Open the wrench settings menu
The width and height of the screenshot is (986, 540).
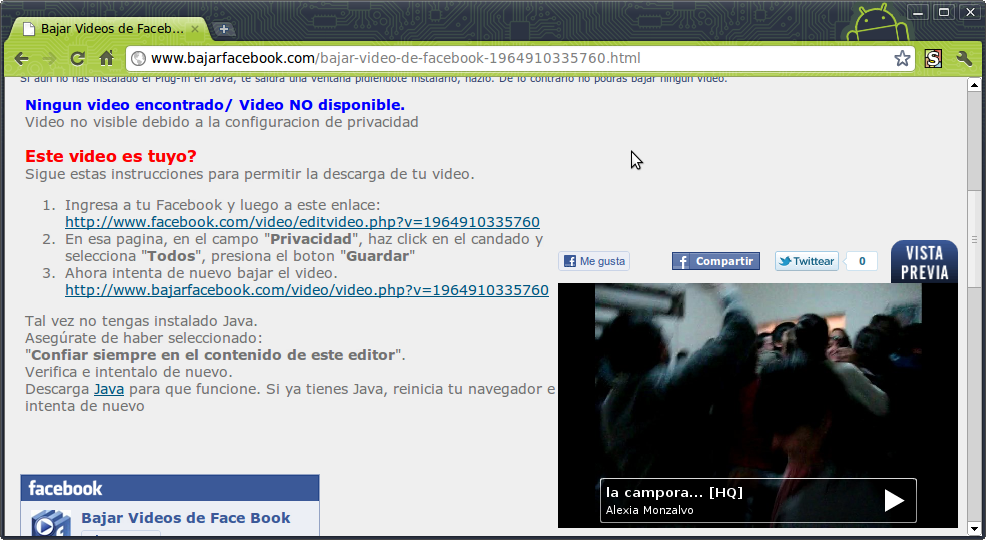[x=964, y=58]
